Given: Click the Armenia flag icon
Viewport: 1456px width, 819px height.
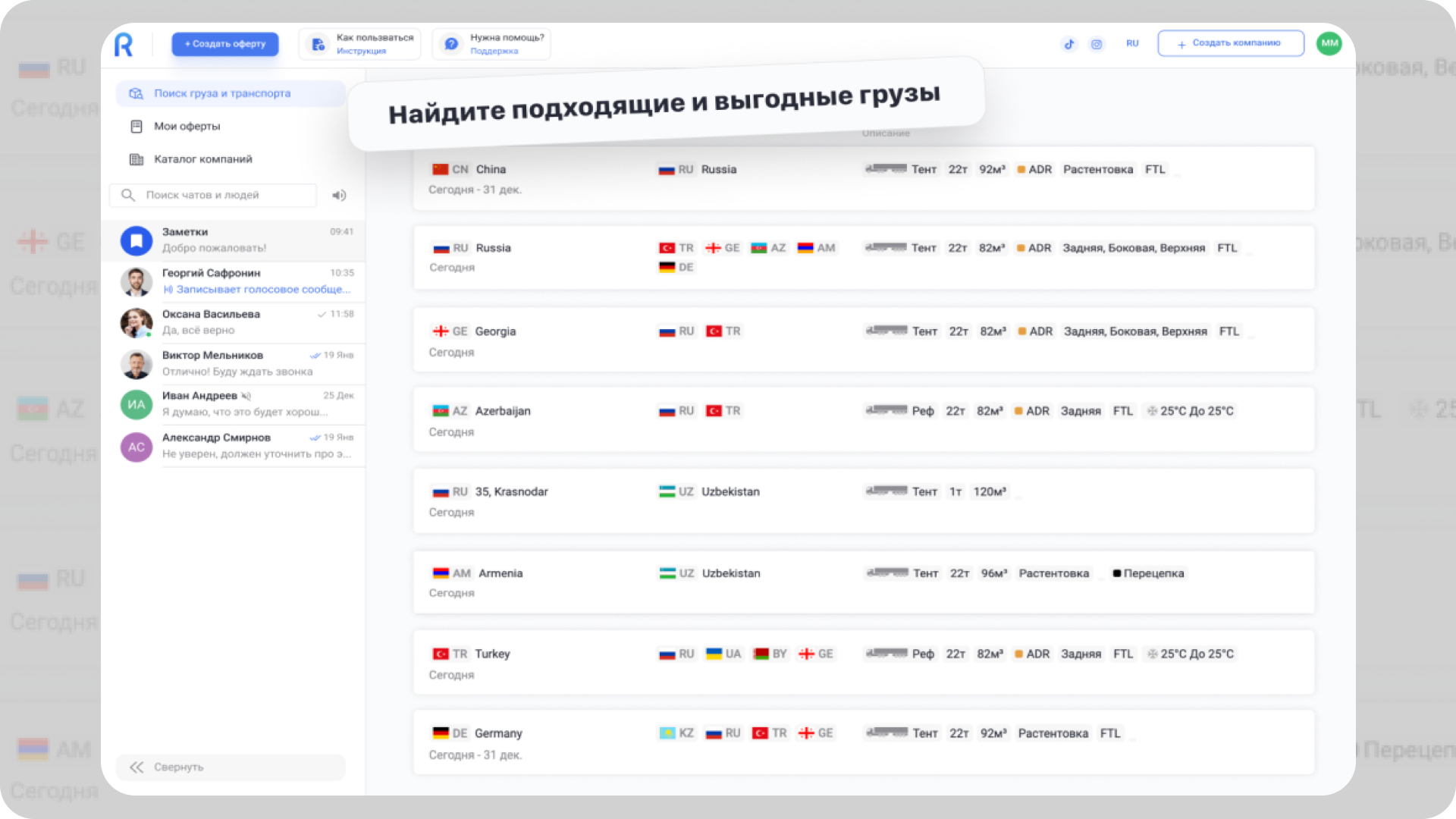Looking at the screenshot, I should coord(441,573).
